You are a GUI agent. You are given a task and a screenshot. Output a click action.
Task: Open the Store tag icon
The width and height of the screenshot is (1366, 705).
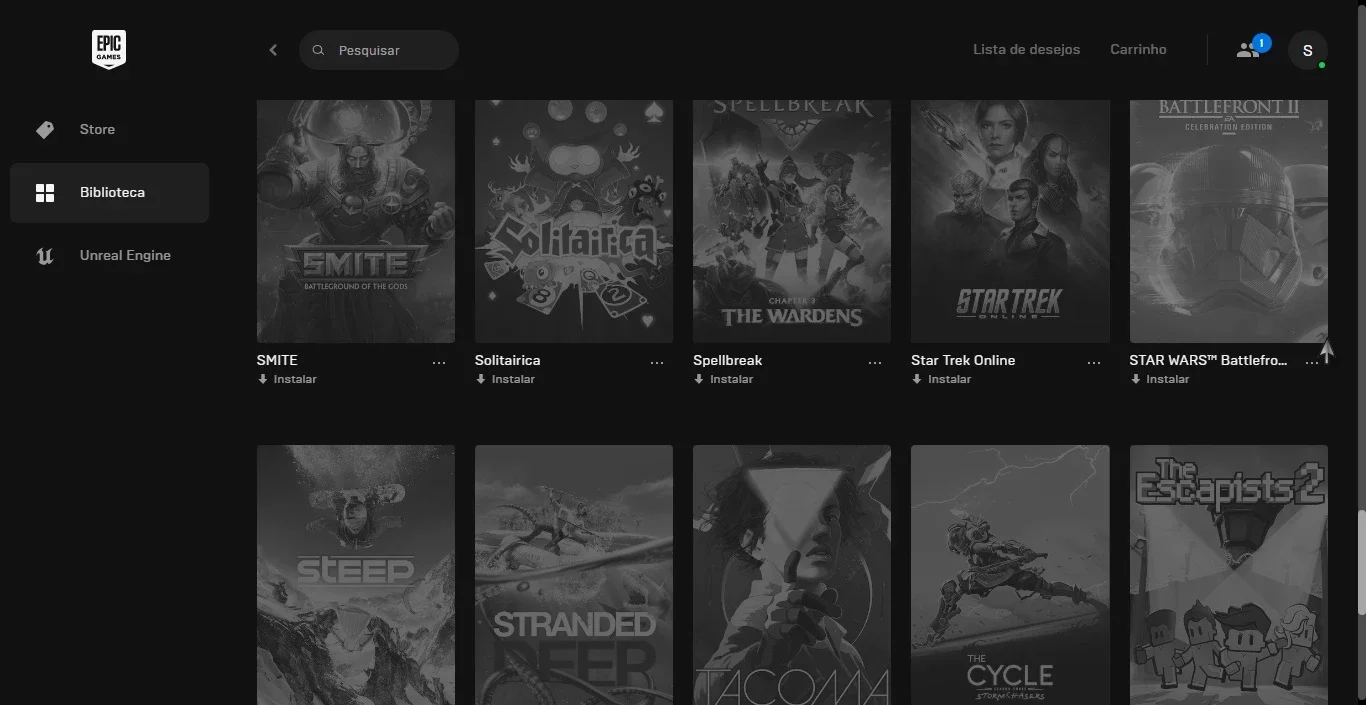tap(45, 130)
